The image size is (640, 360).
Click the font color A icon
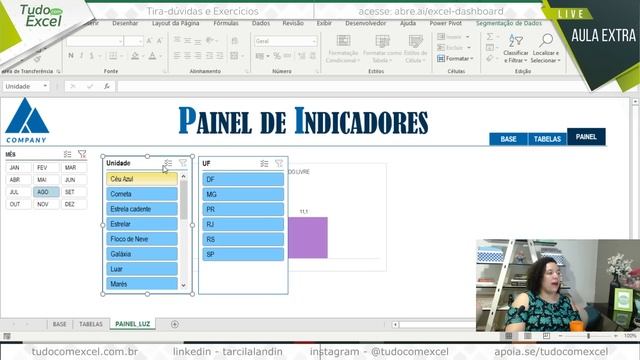pos(152,56)
